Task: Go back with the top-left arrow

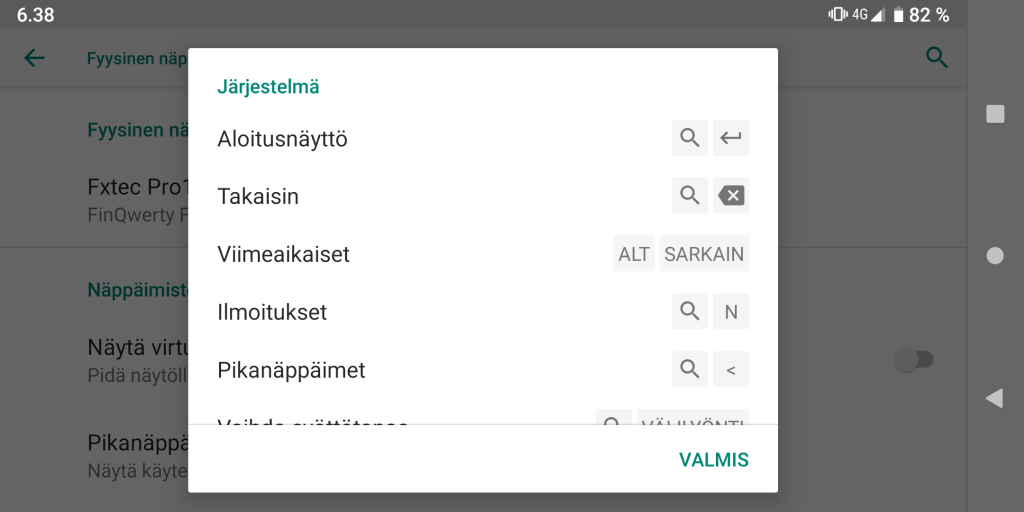Action: coord(34,58)
